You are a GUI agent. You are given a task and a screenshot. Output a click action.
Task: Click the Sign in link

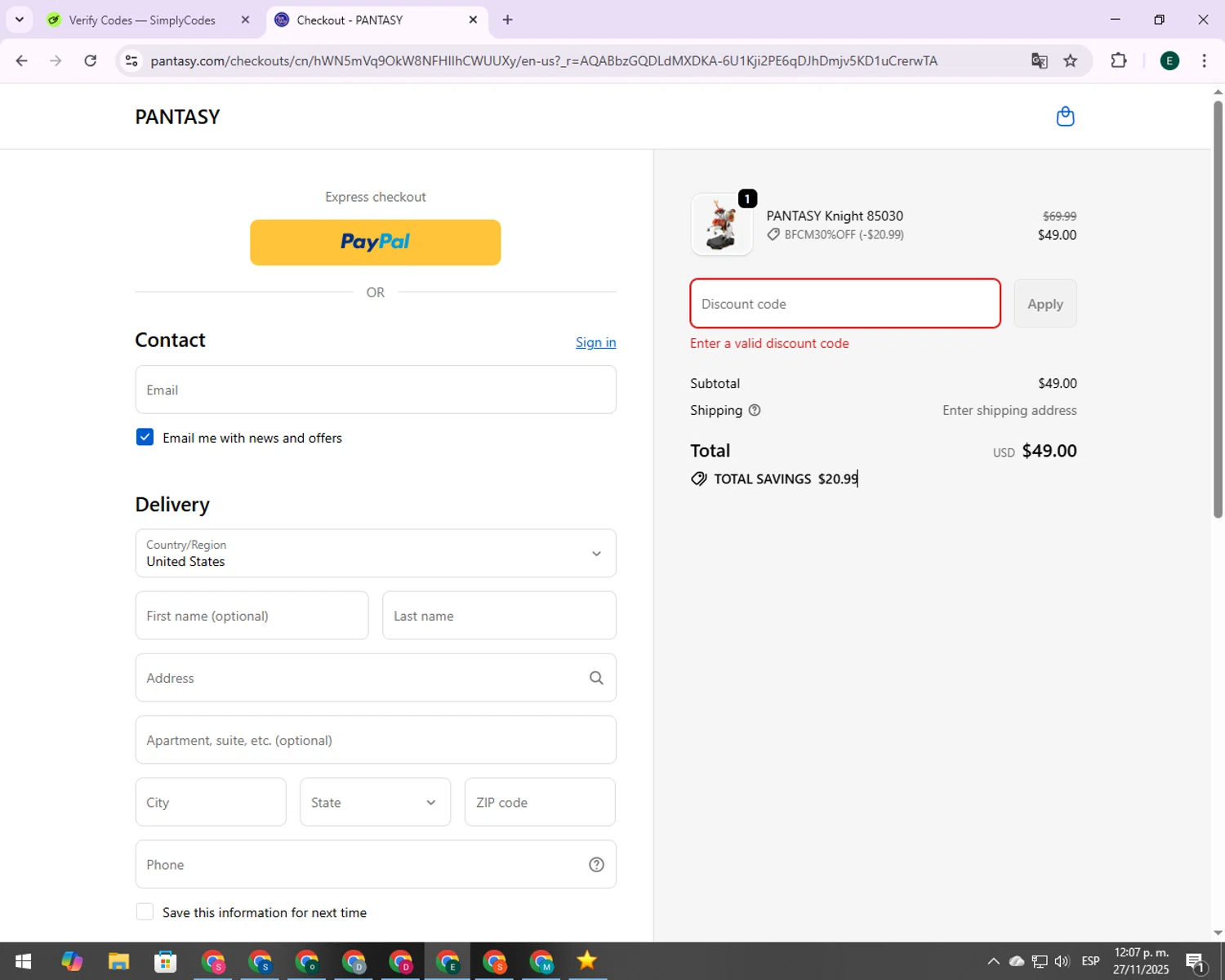[x=596, y=342]
